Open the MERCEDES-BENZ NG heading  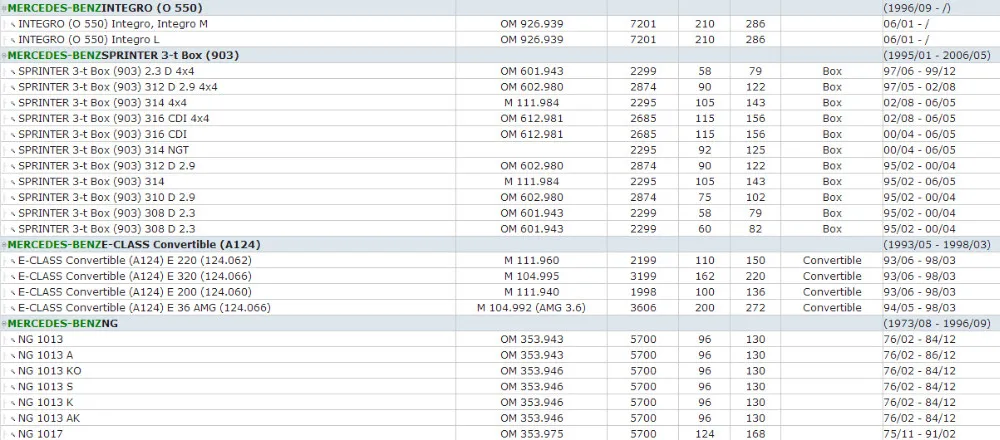[x=62, y=324]
